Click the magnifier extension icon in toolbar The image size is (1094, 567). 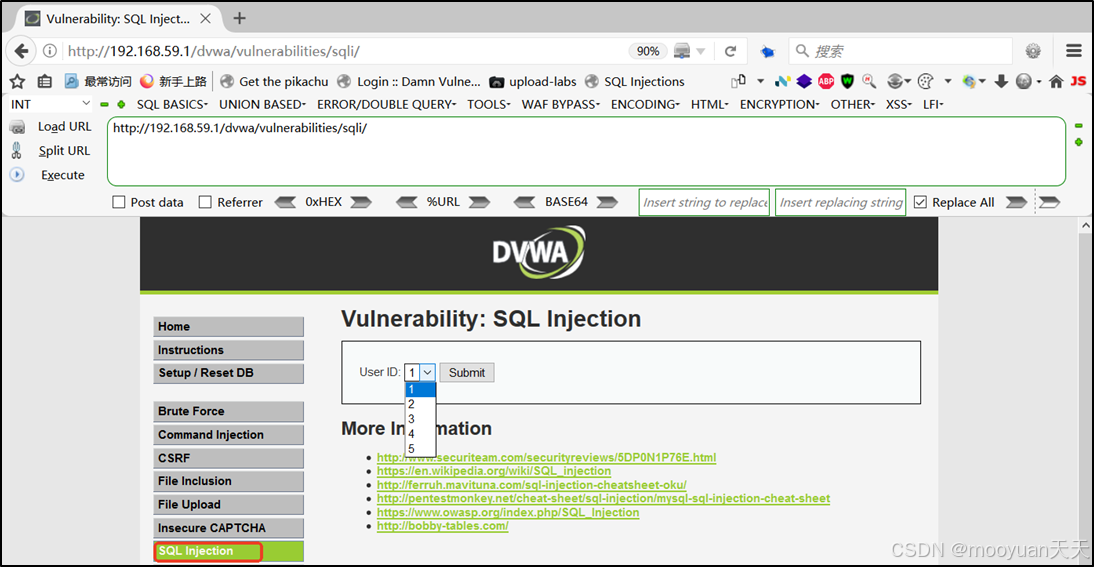tap(869, 82)
